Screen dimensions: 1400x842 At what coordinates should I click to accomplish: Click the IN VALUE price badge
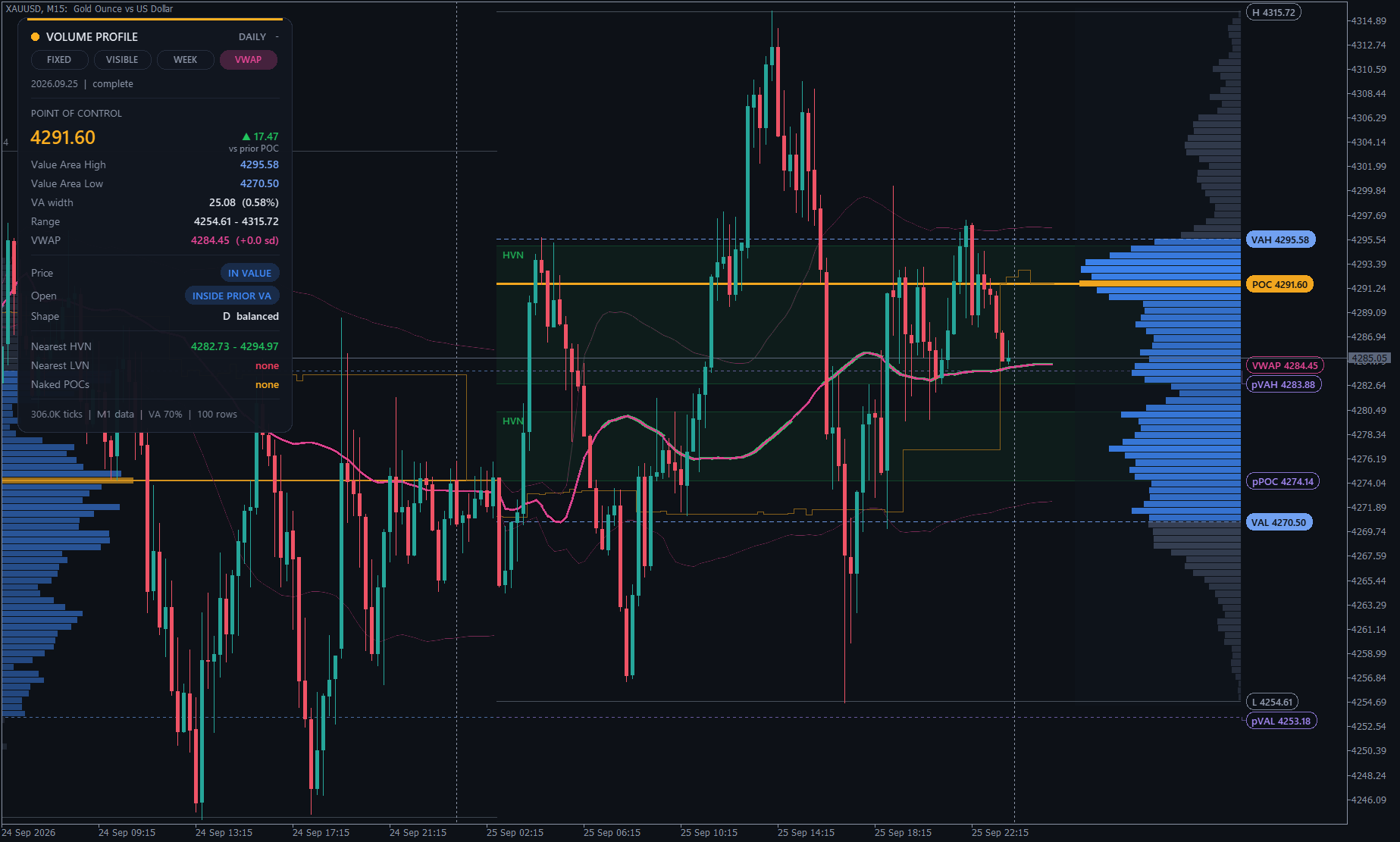tap(249, 273)
